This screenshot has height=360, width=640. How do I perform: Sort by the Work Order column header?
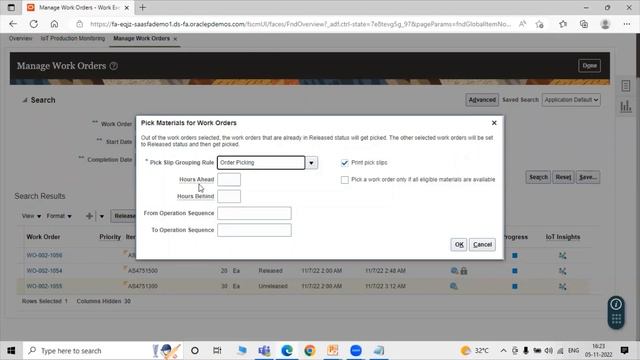[x=43, y=237]
